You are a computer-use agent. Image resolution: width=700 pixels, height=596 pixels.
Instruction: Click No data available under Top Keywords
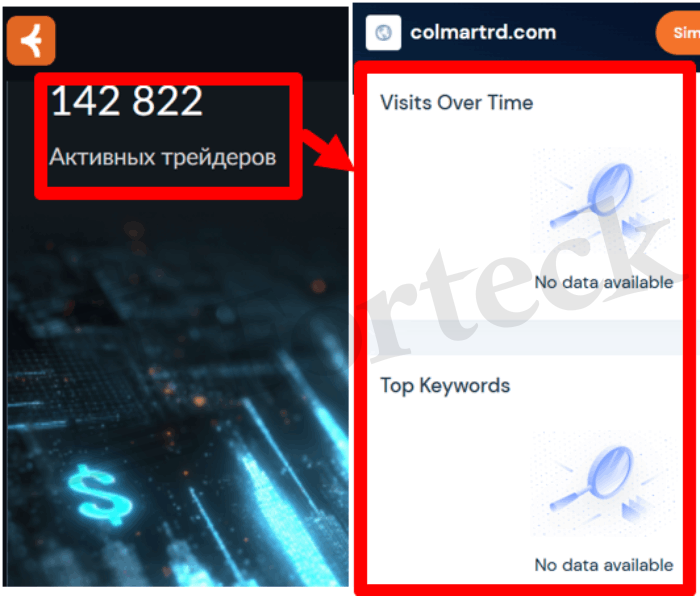(604, 565)
